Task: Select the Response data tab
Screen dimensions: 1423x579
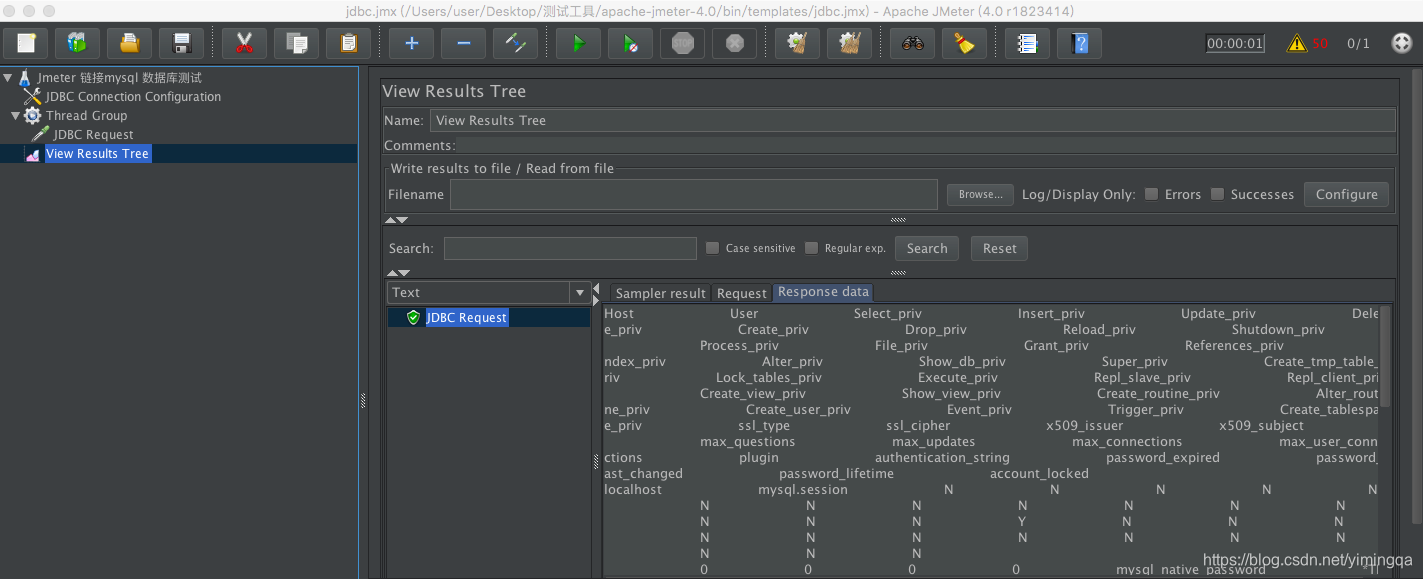Action: click(823, 292)
